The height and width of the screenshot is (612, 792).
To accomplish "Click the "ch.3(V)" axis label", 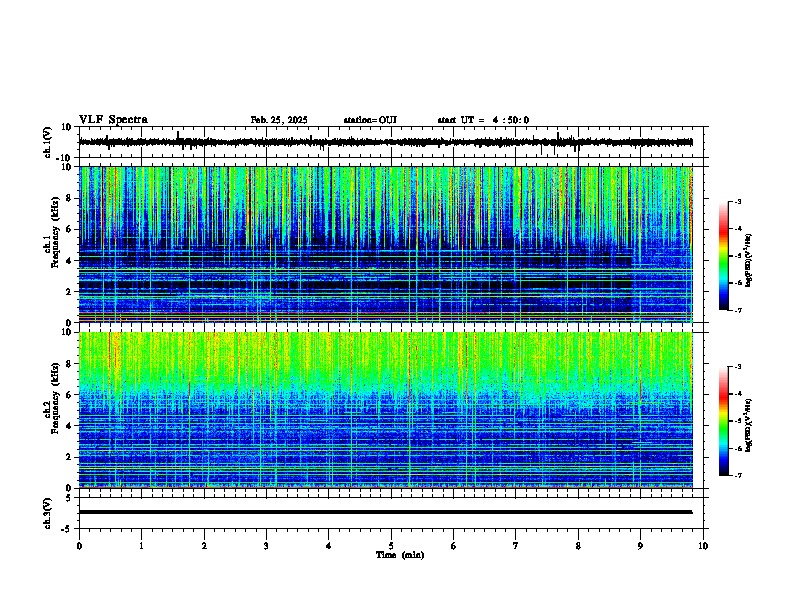I will tap(48, 514).
